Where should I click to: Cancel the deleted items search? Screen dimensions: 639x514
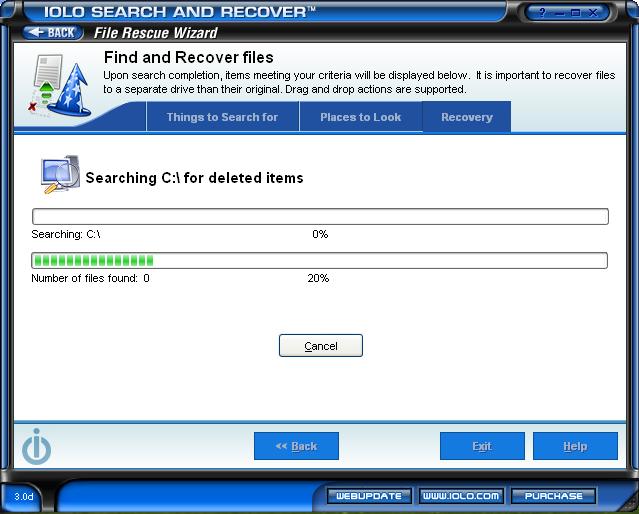(x=321, y=346)
